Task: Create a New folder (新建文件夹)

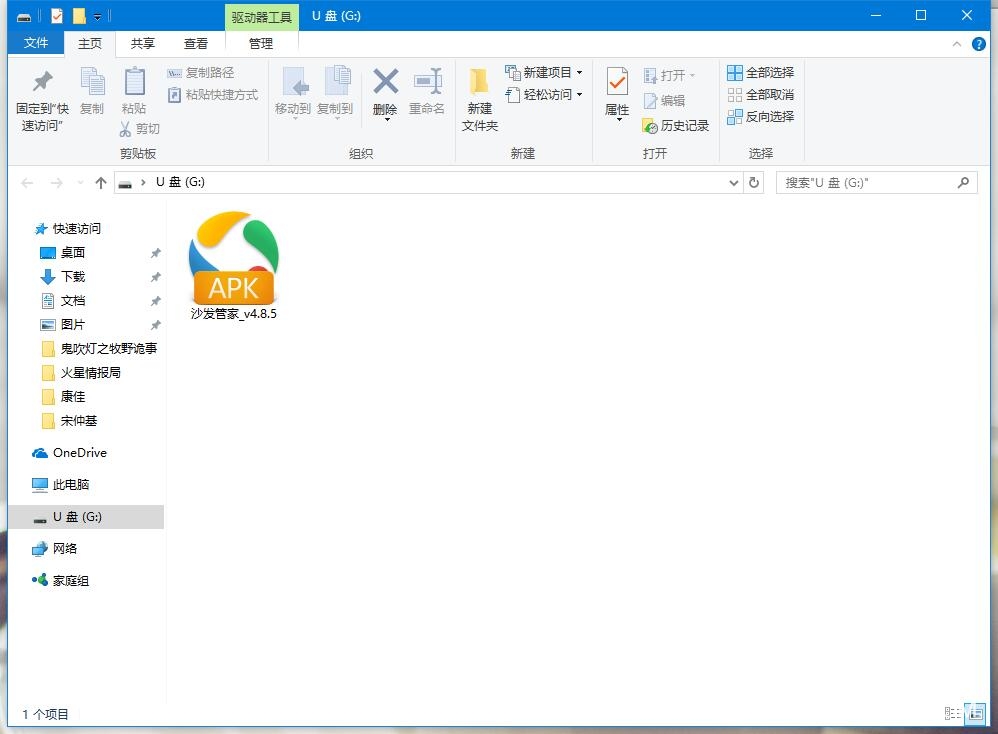Action: 479,99
